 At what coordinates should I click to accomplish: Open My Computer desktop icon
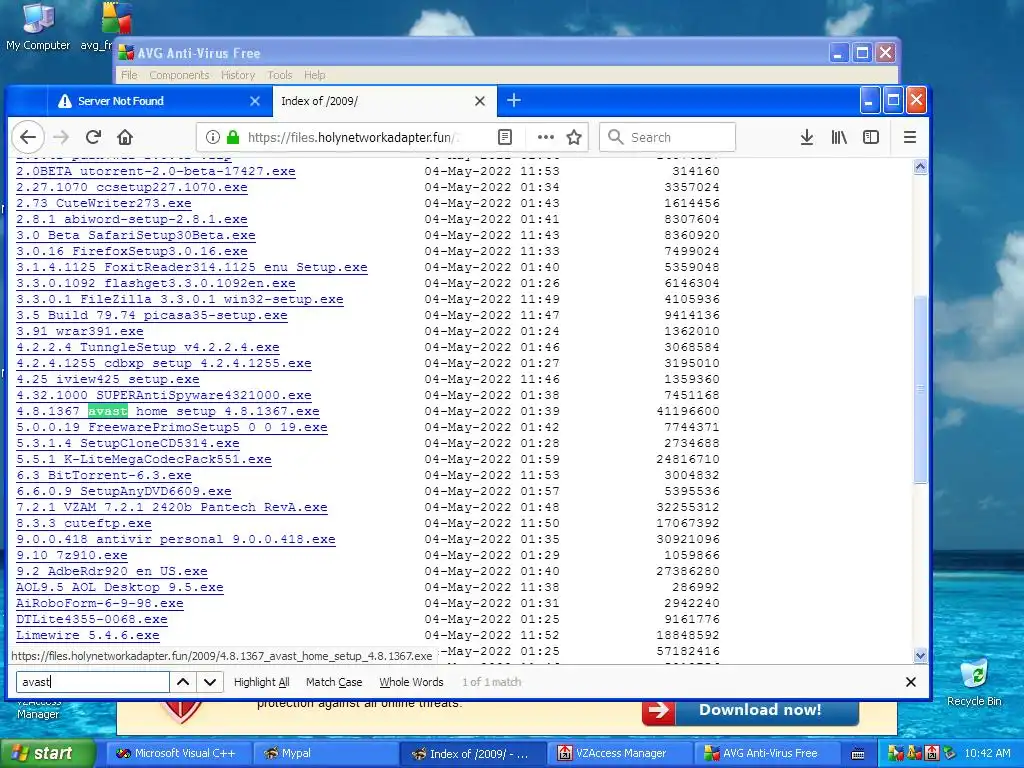point(38,26)
